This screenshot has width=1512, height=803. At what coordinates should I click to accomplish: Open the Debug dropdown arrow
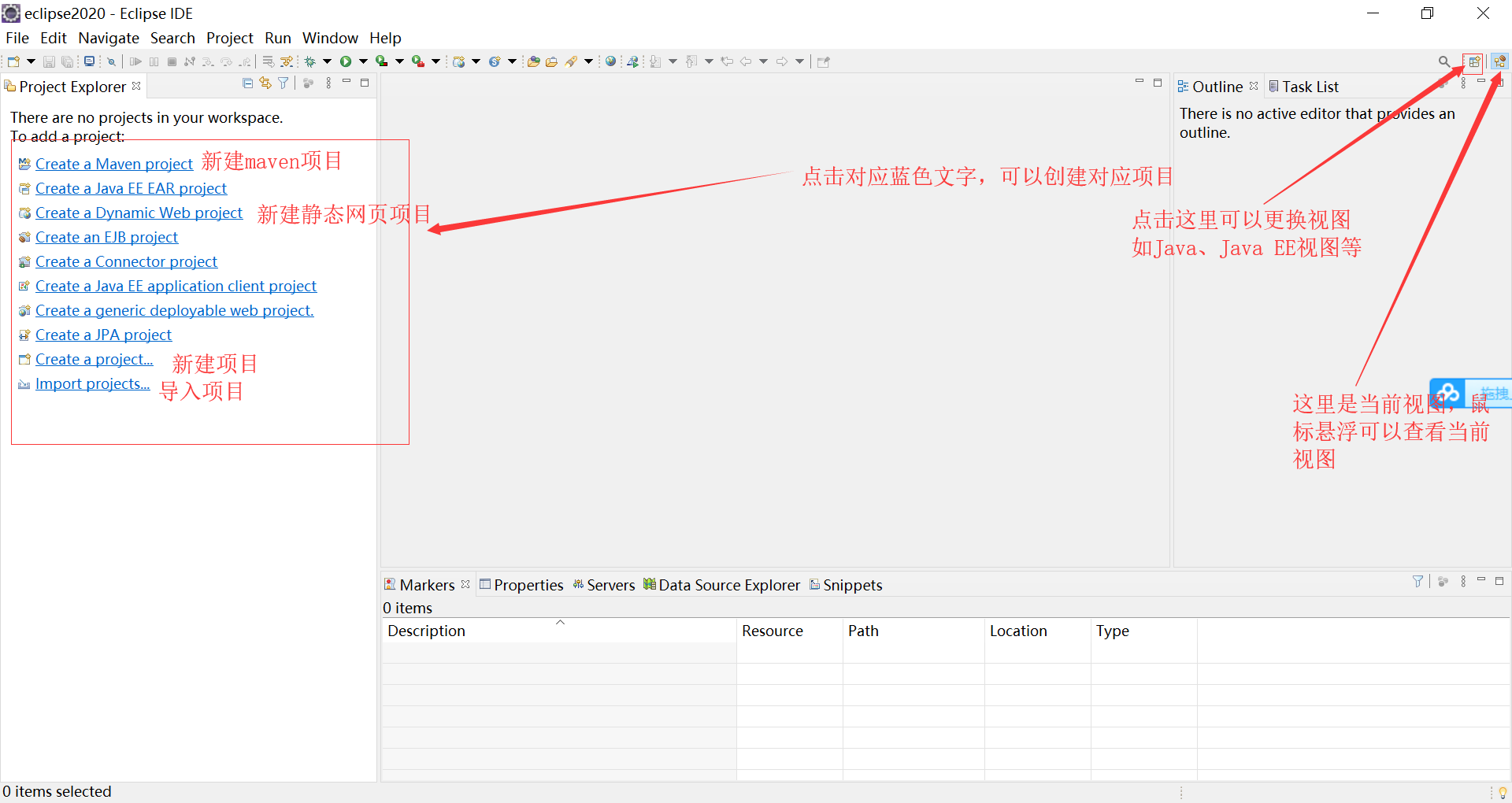pos(327,61)
